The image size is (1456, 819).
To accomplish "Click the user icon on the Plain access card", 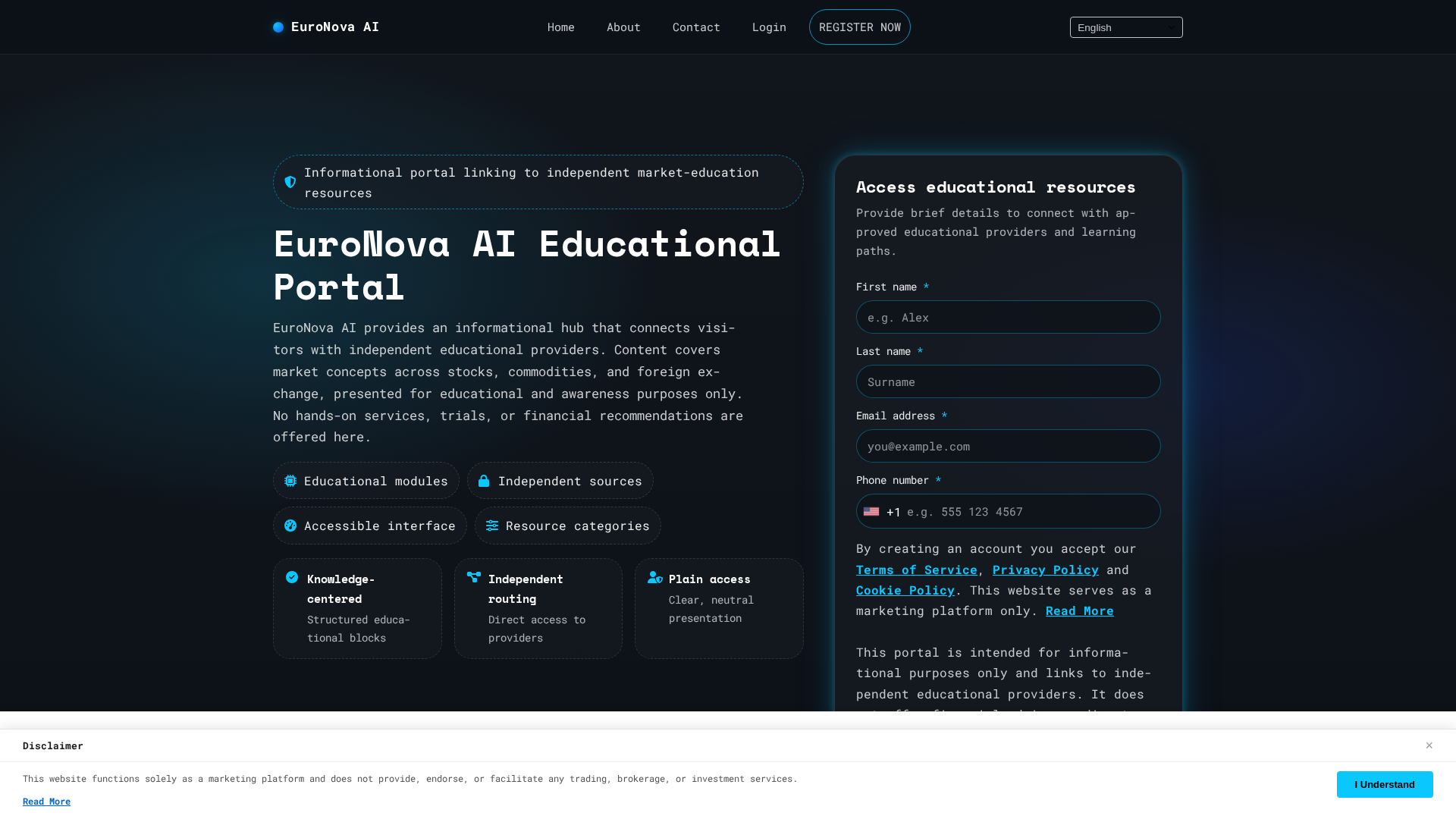I will tap(655, 577).
